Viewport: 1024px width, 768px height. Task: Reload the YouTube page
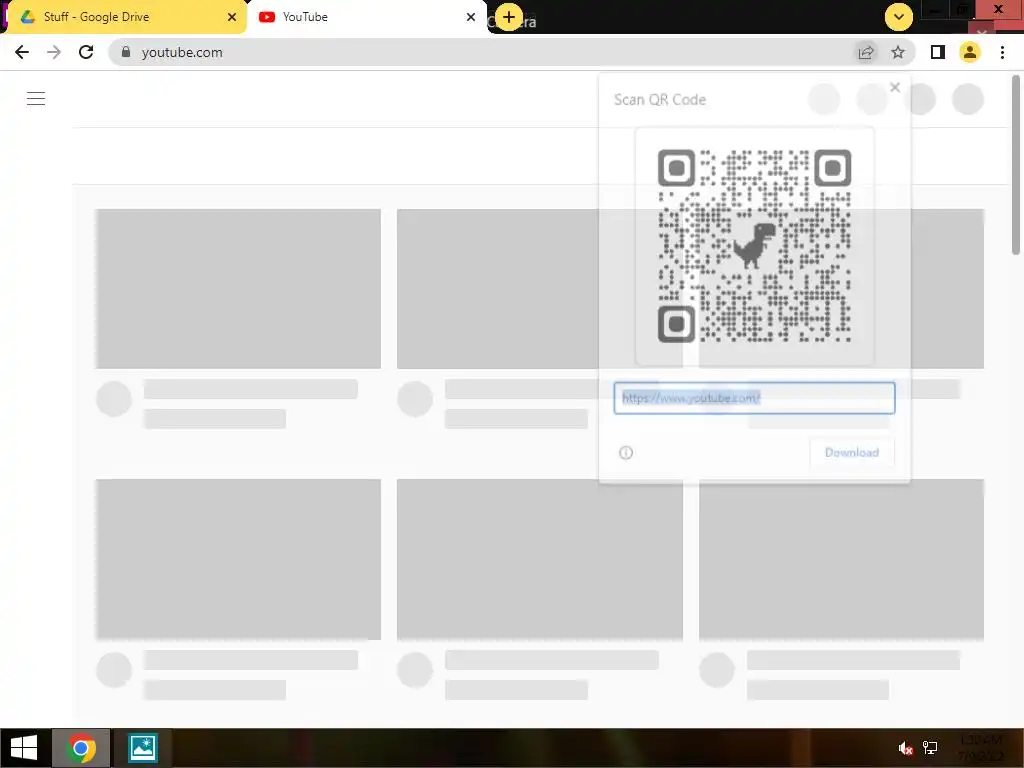click(86, 52)
